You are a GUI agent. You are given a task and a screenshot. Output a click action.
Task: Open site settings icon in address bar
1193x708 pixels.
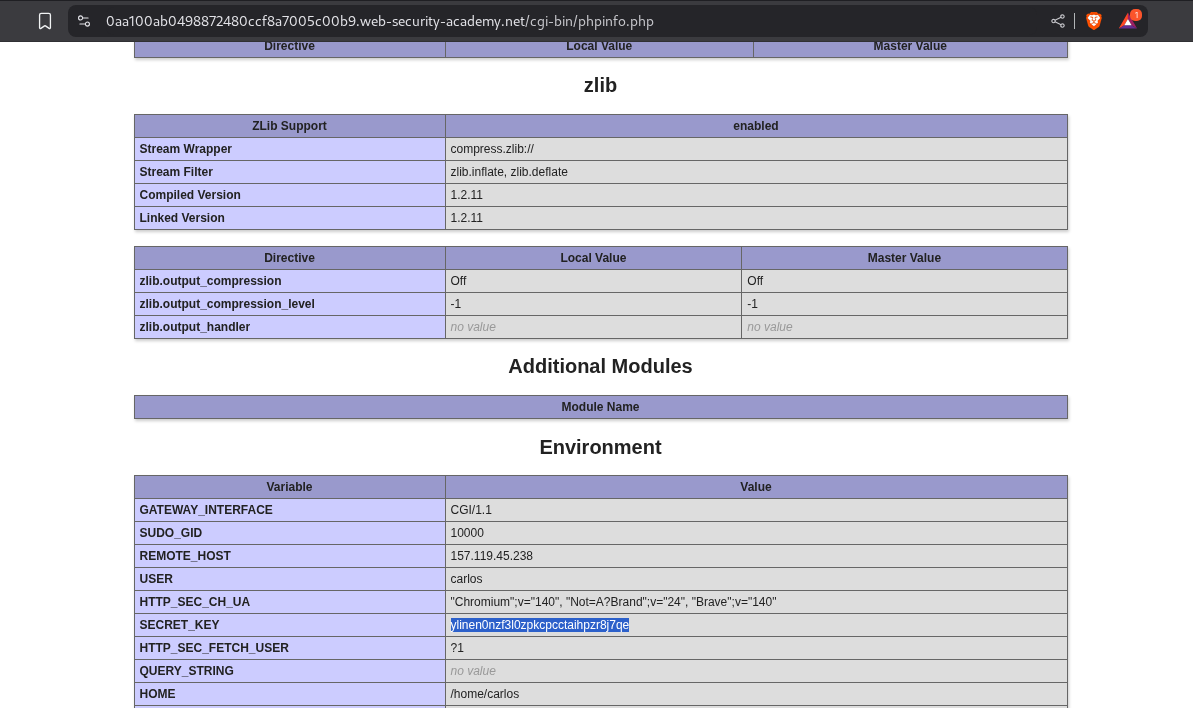coord(84,21)
